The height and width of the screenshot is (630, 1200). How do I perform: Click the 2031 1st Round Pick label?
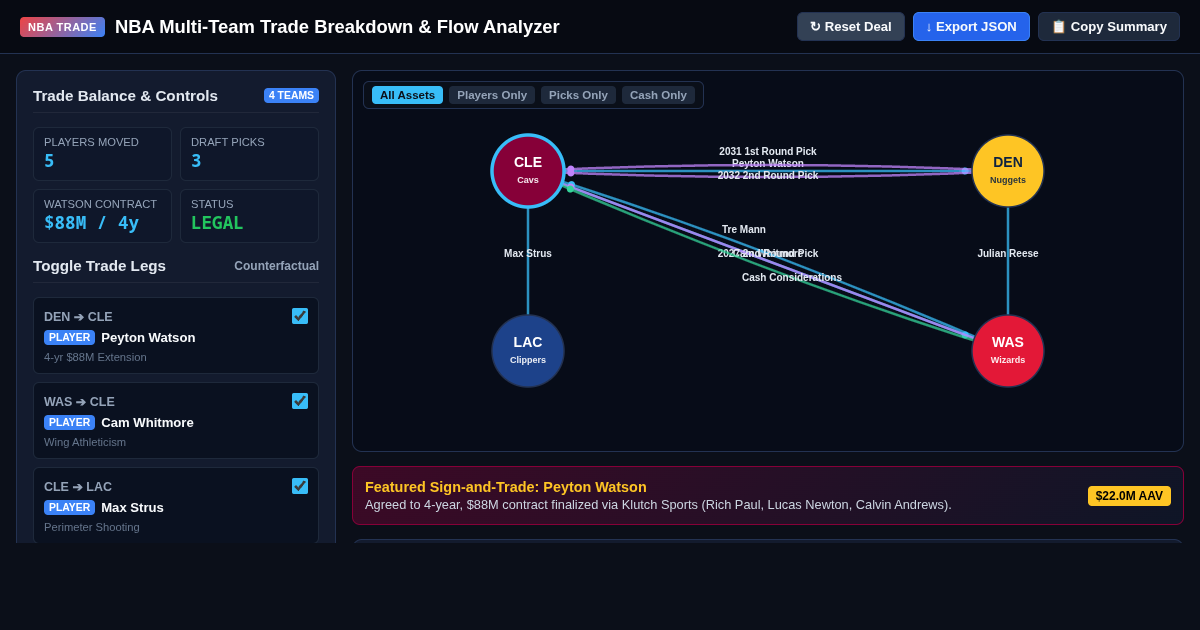[768, 152]
